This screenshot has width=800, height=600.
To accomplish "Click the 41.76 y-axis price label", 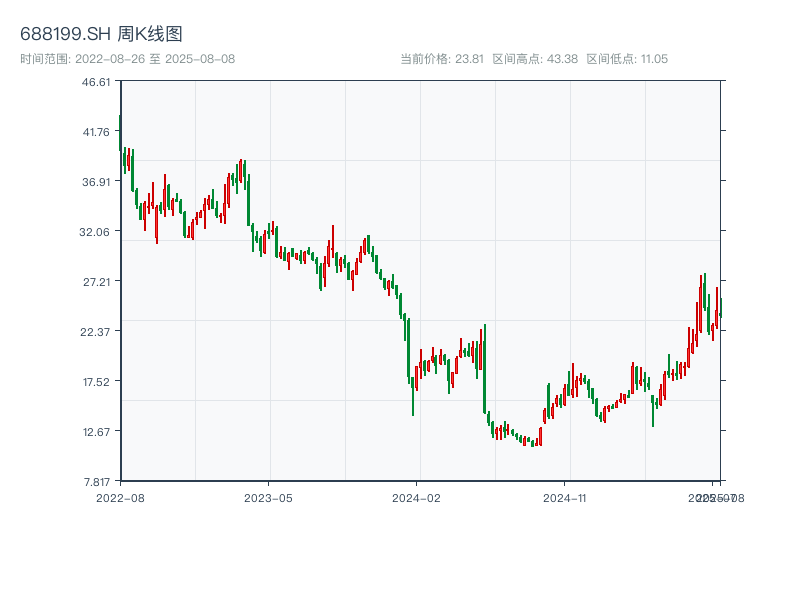I will pos(96,132).
